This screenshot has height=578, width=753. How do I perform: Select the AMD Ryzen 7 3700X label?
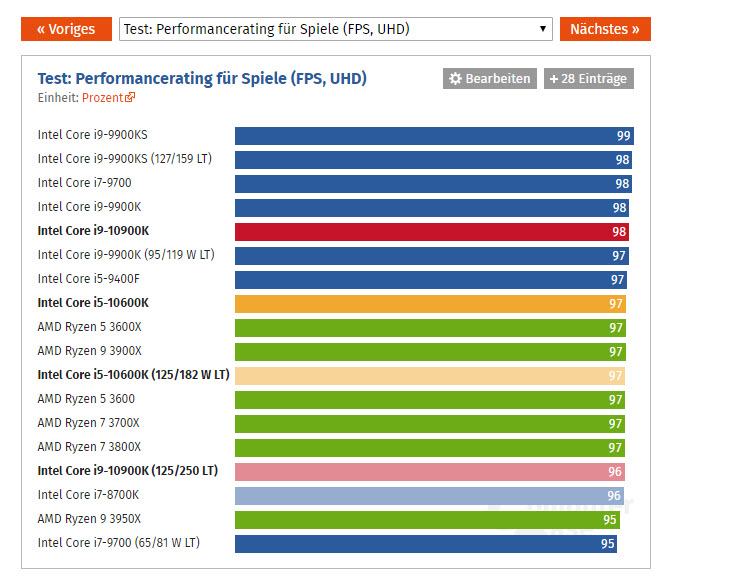[x=88, y=423]
